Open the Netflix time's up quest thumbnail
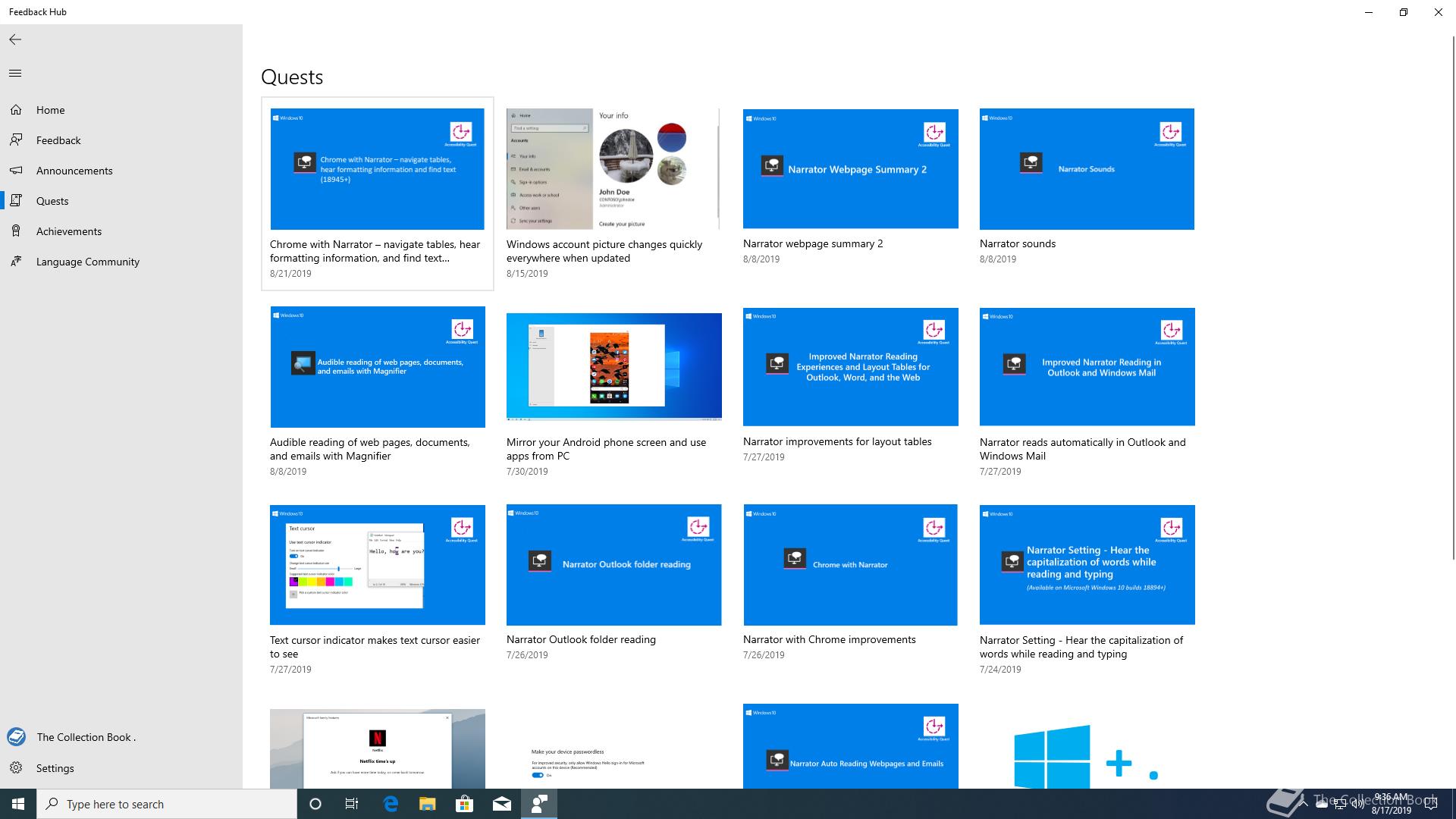The image size is (1456, 819). click(x=378, y=749)
